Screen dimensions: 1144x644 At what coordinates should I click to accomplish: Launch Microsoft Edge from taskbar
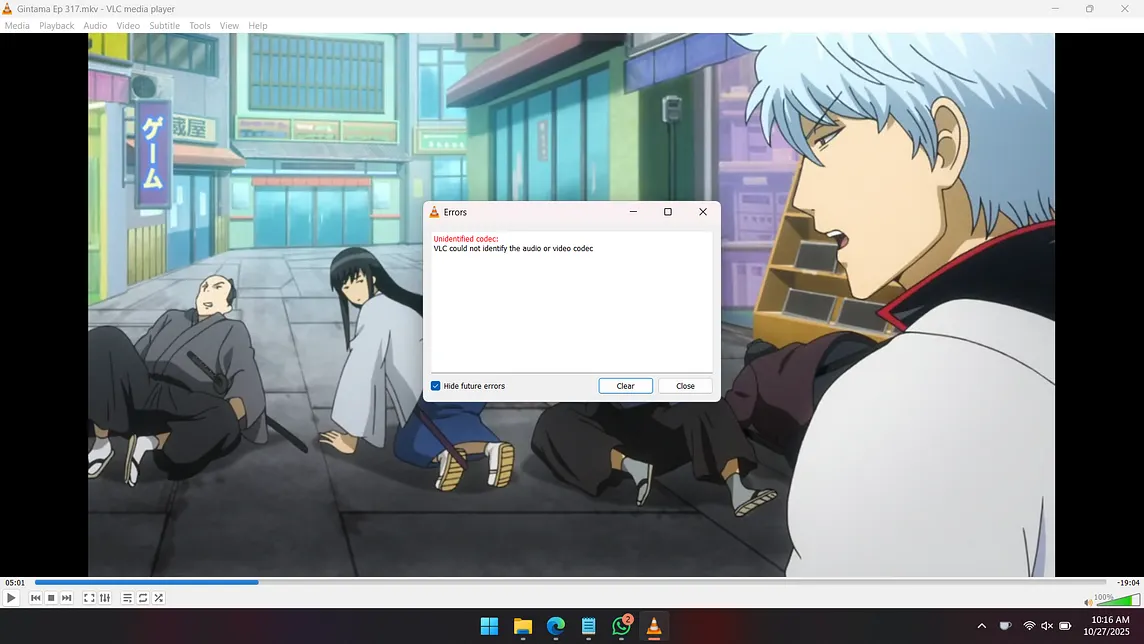556,626
